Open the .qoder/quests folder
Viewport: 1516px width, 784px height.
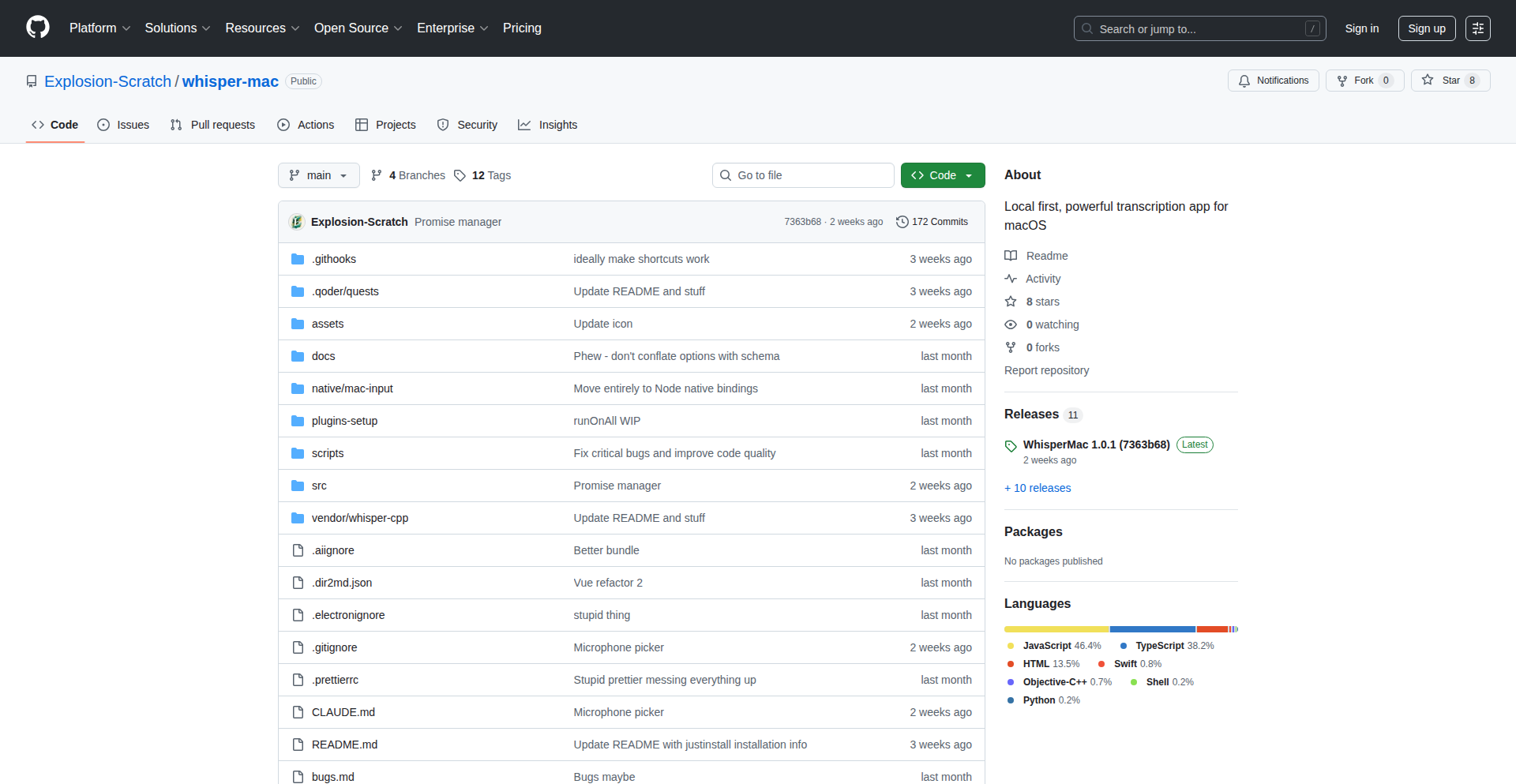[x=345, y=291]
